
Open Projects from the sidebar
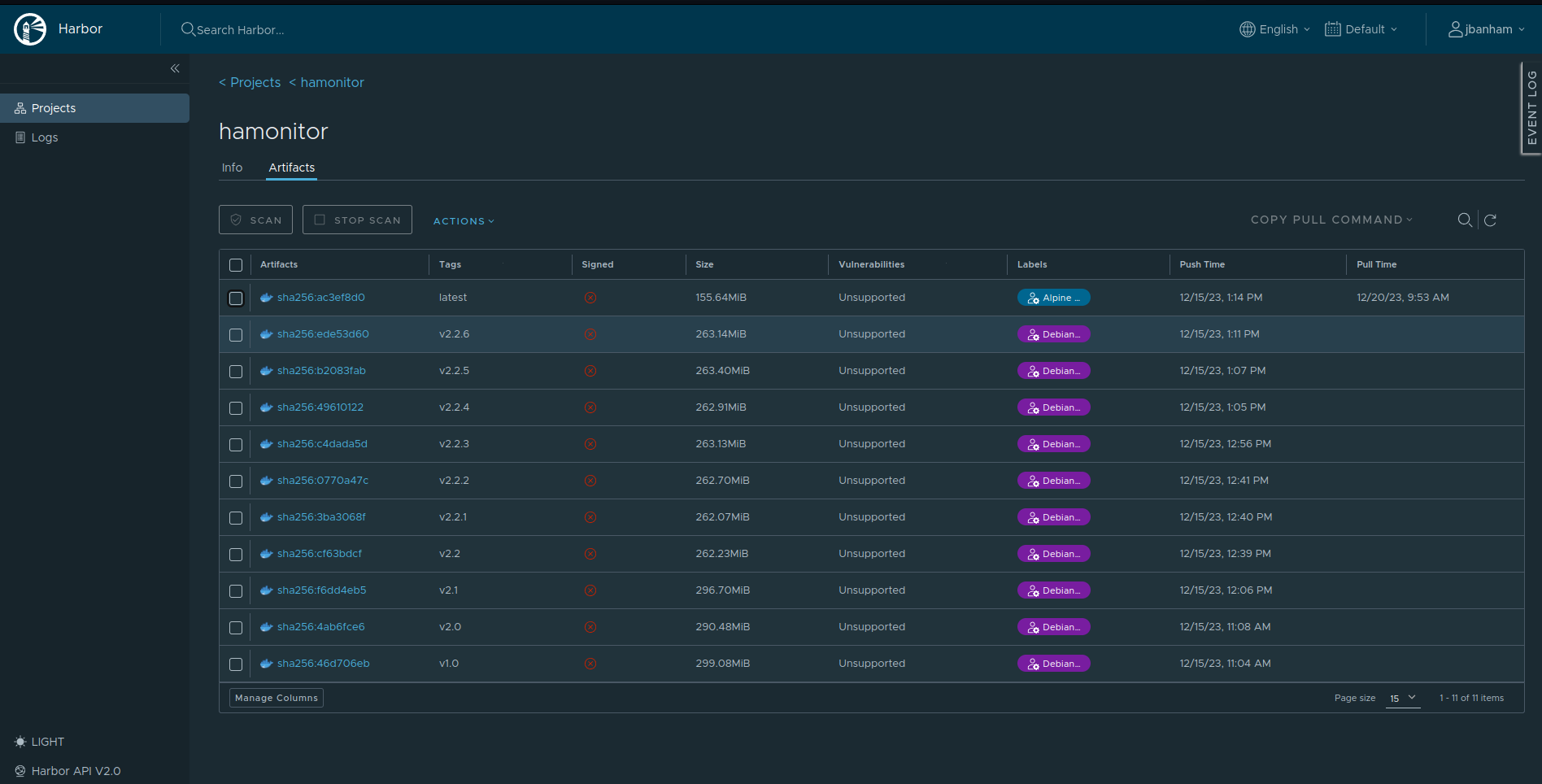tap(54, 107)
